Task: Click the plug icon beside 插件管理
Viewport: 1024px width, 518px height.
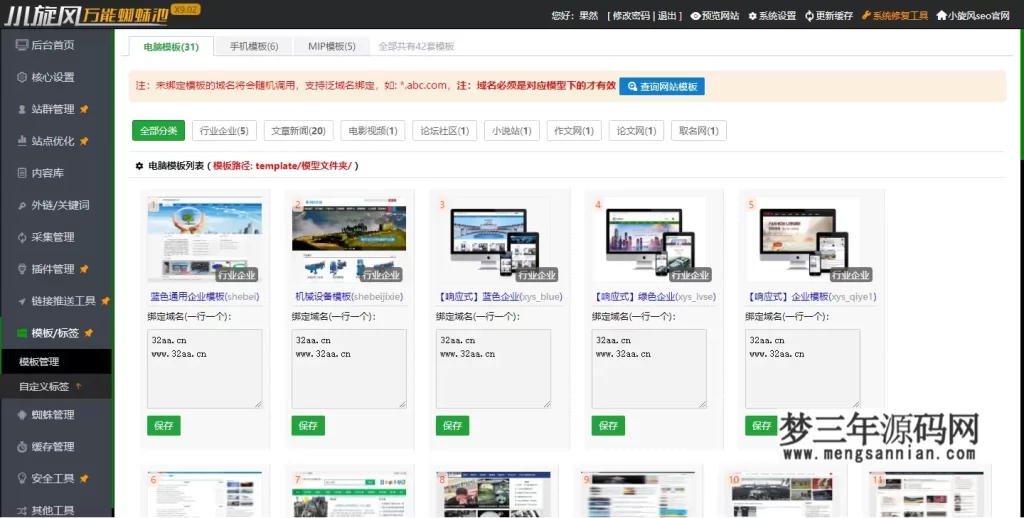Action: tap(22, 269)
